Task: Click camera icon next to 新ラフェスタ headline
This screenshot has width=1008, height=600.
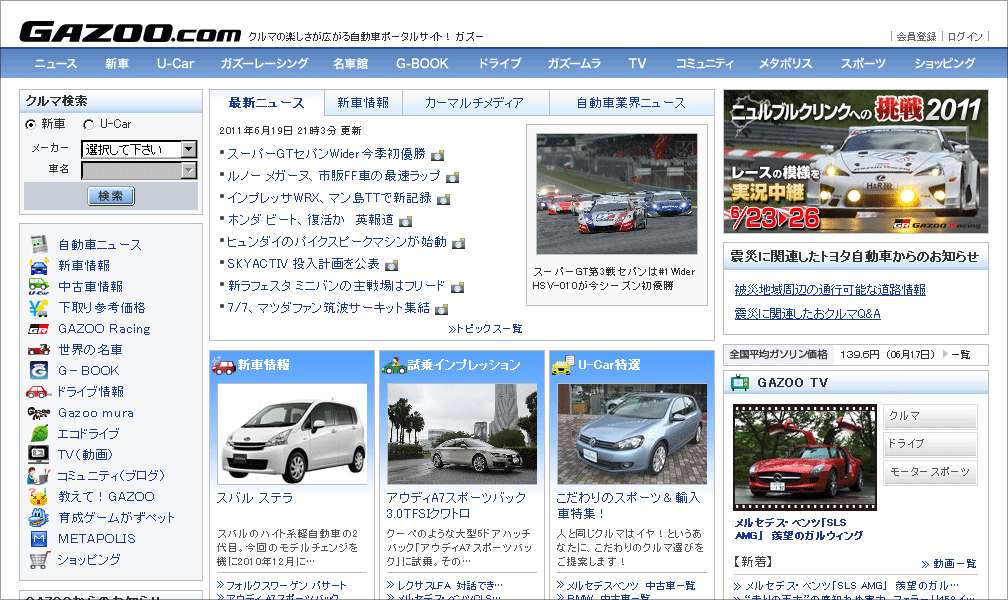Action: [457, 287]
